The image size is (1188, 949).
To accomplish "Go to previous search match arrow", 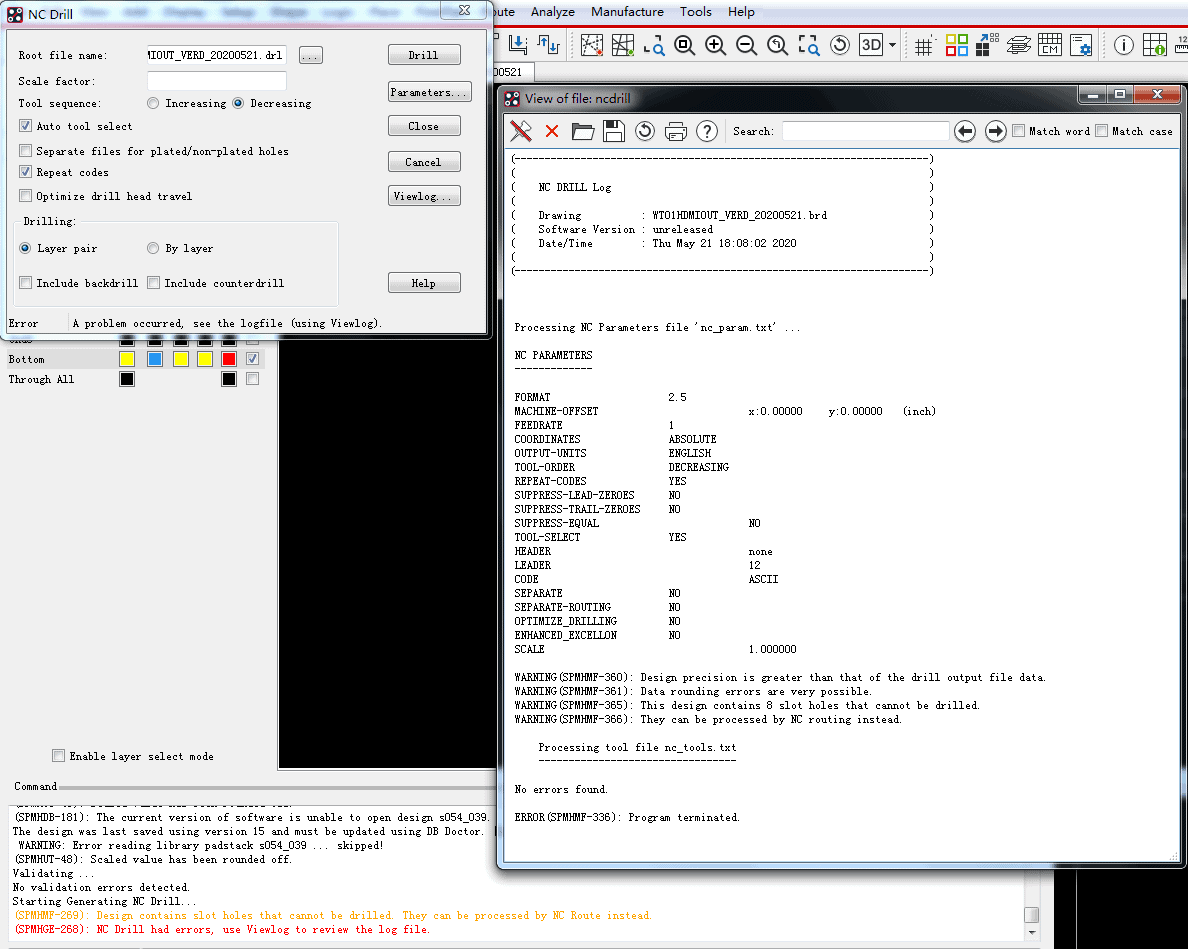I will point(964,131).
